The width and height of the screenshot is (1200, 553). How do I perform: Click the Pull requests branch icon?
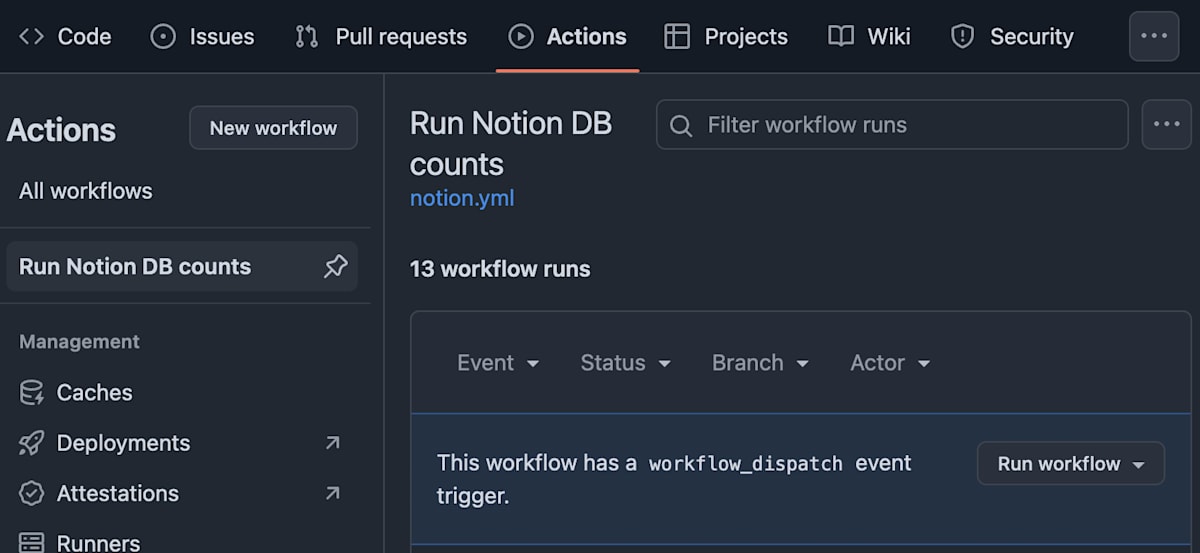[307, 37]
